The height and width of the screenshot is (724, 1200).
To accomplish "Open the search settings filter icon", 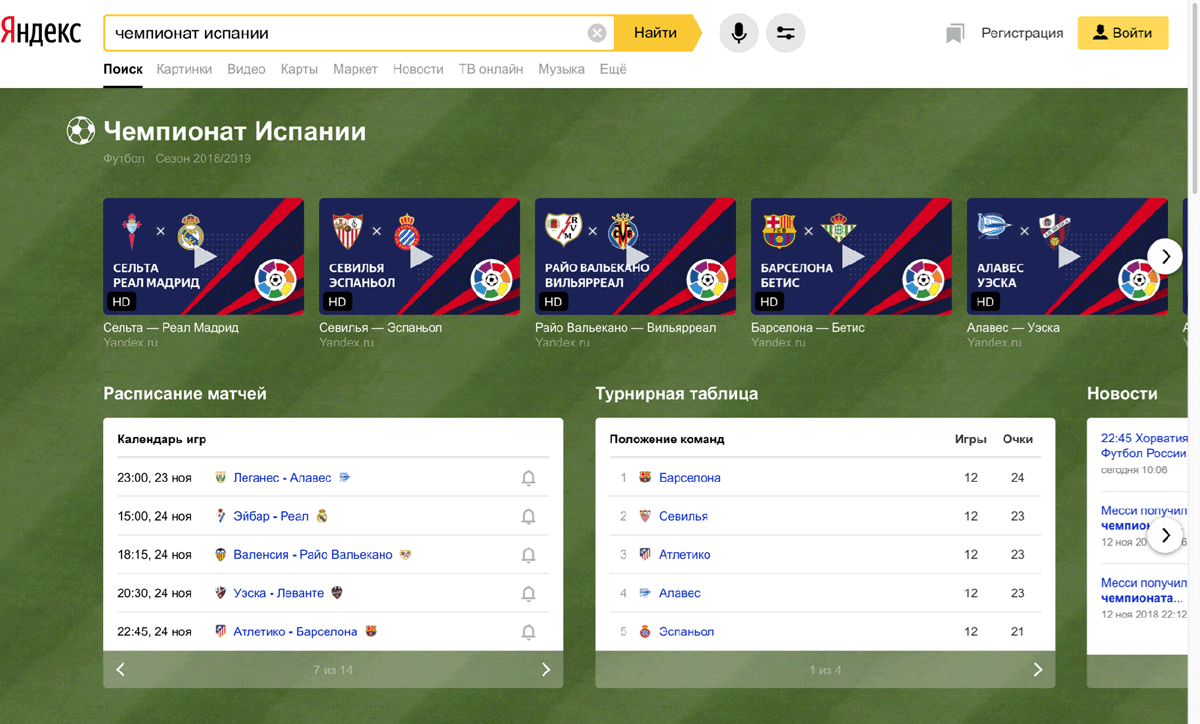I will 785,33.
